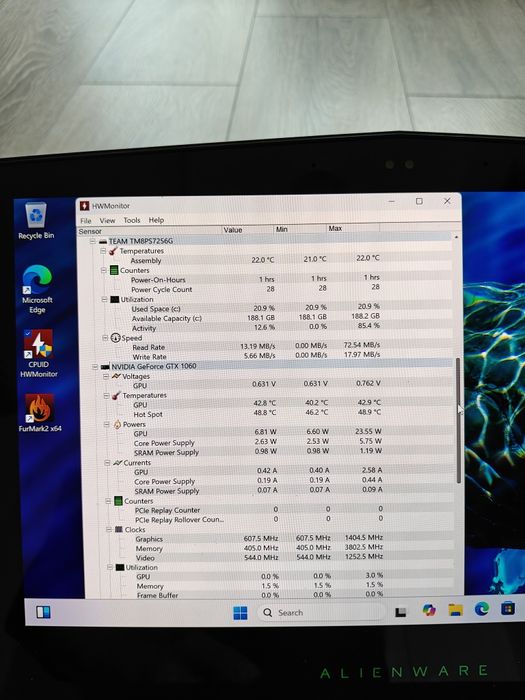525x700 pixels.
Task: Collapse the Currents group under the GPU
Action: point(107,463)
